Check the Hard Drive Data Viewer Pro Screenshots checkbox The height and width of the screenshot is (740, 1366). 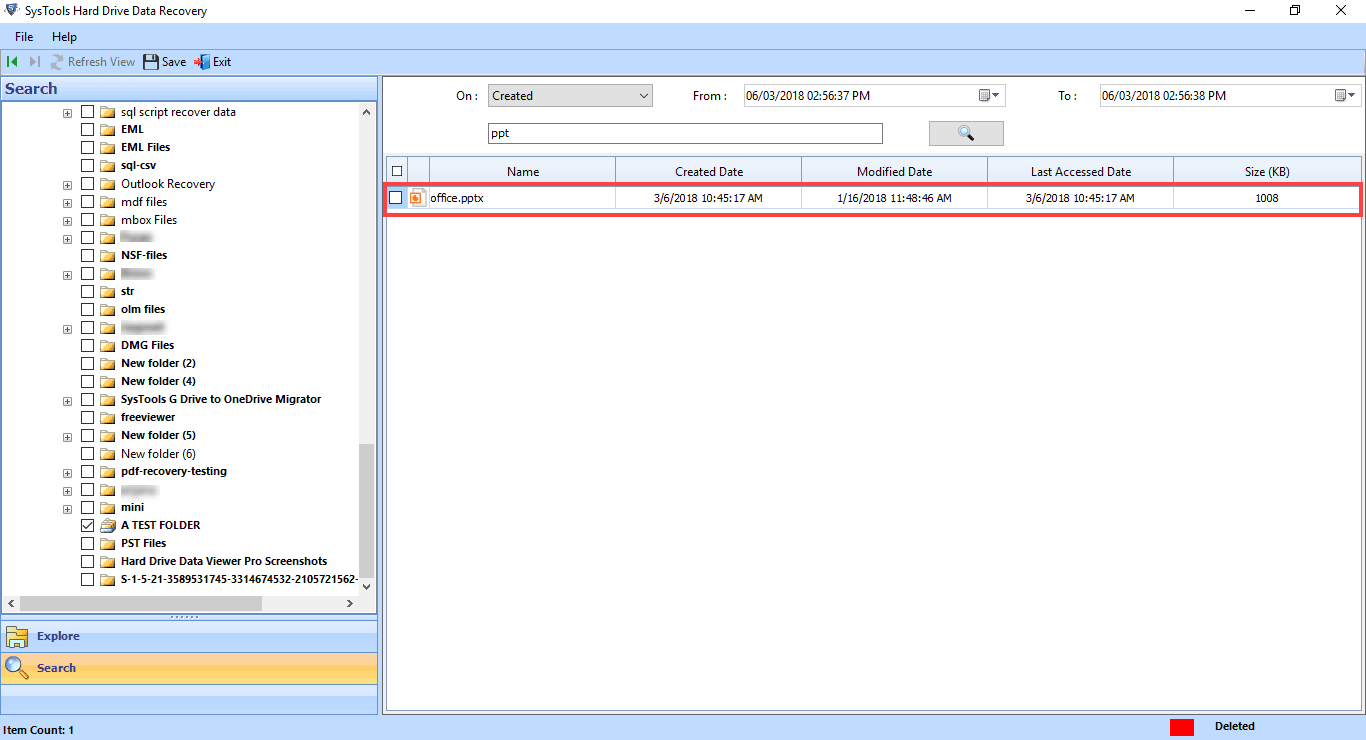tap(87, 562)
